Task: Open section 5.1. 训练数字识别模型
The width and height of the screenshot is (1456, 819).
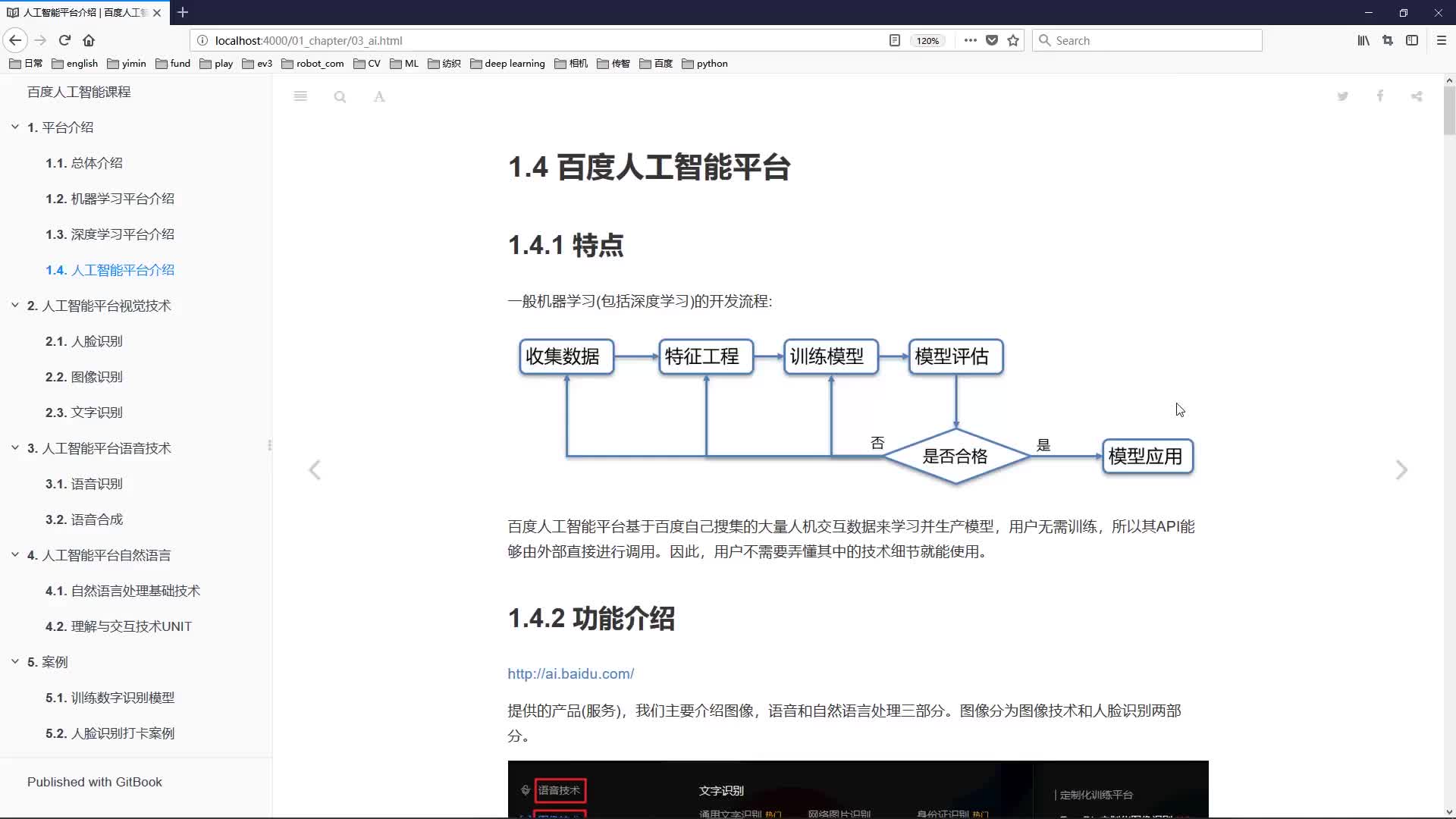Action: (x=110, y=698)
